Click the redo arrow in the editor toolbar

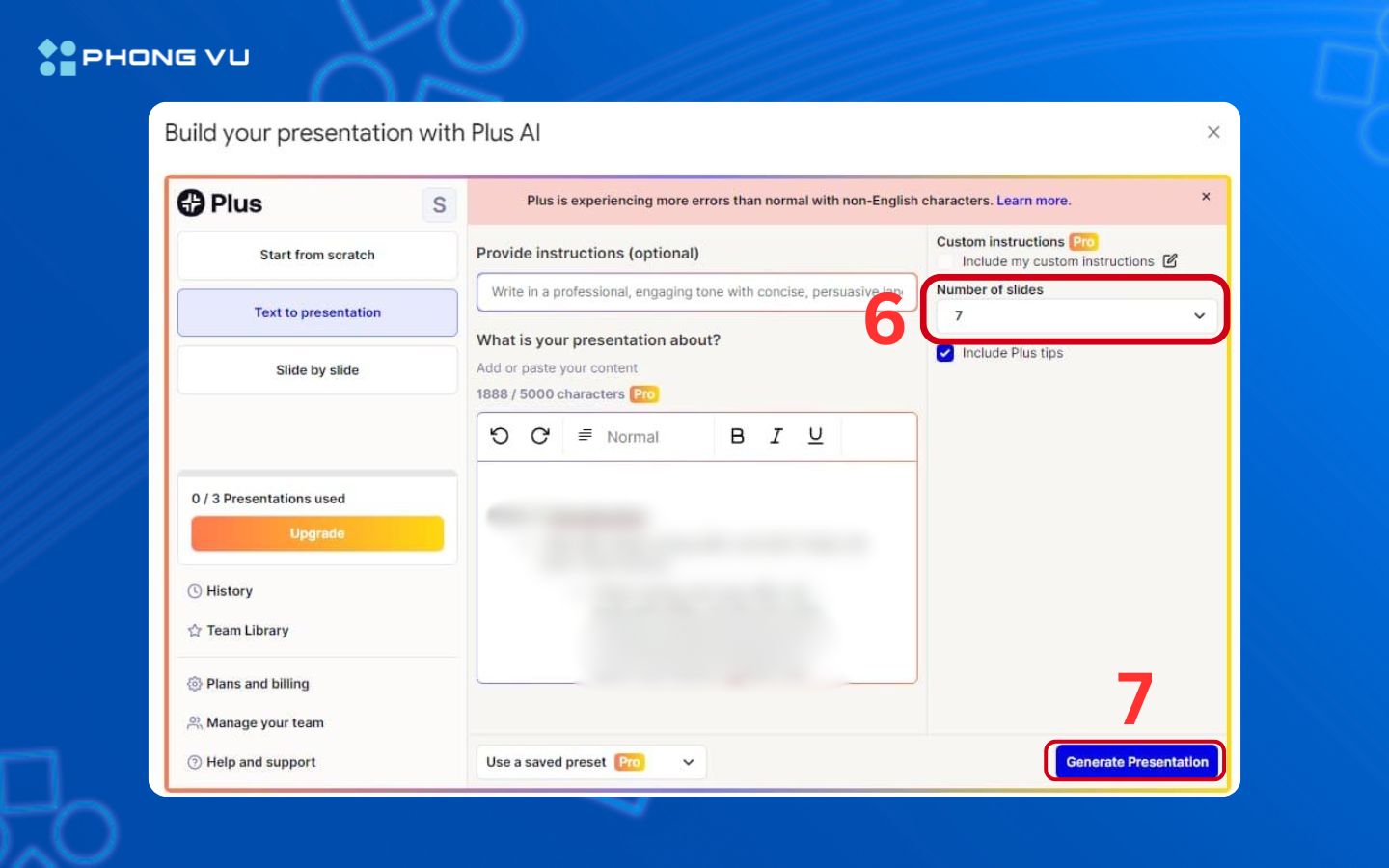pyautogui.click(x=540, y=436)
